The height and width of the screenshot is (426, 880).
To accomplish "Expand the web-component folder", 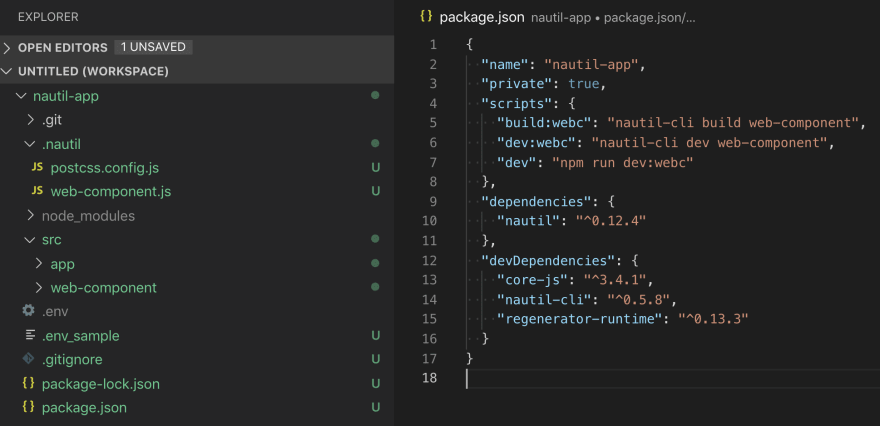I will pos(39,288).
